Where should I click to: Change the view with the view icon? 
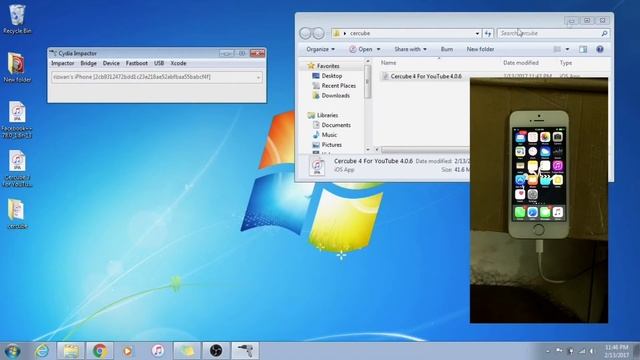[557, 49]
